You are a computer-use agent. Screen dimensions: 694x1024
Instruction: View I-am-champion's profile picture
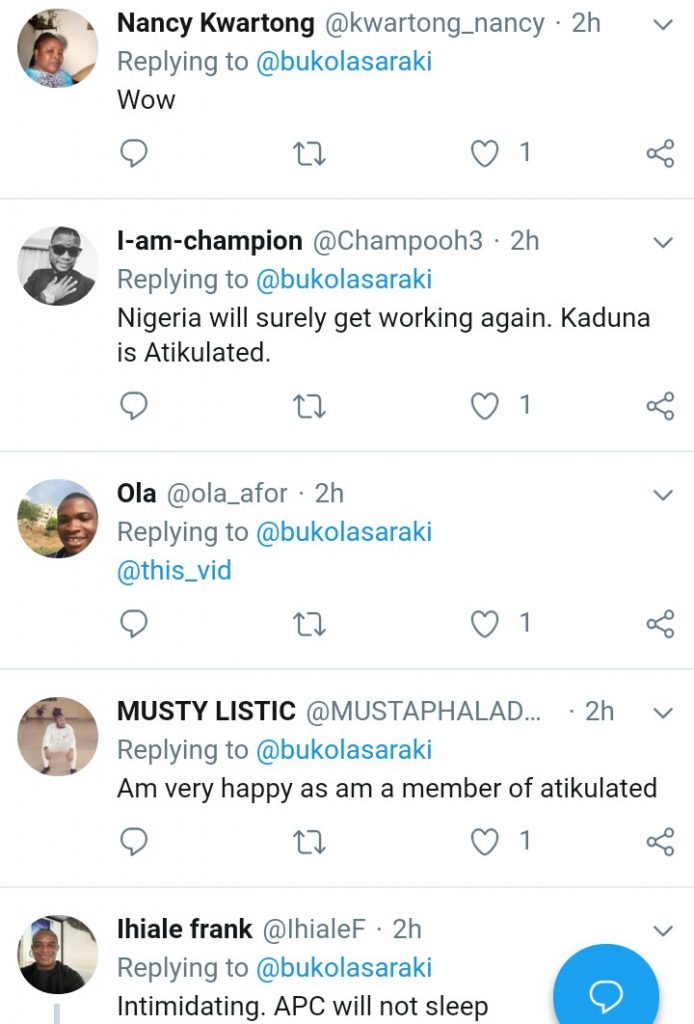coord(58,266)
